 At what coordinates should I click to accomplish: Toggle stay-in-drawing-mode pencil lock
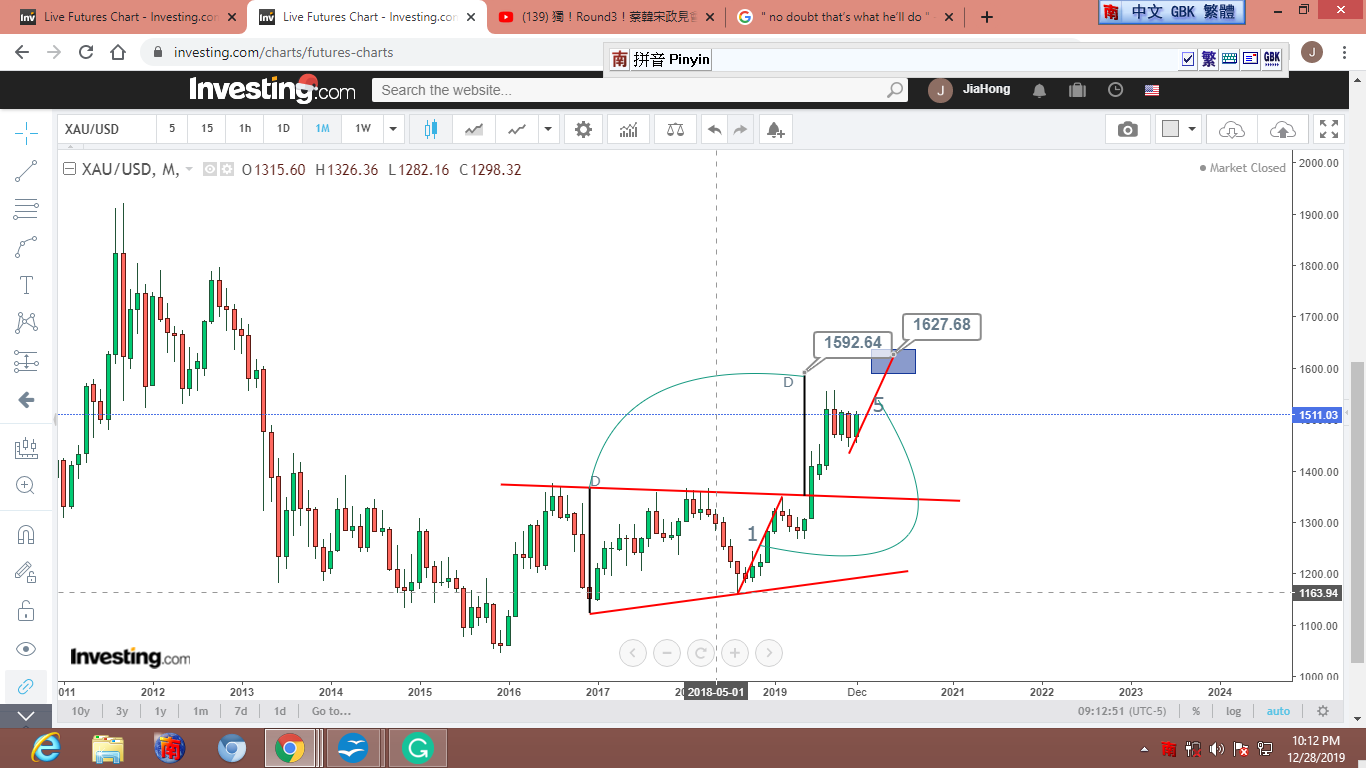coord(26,572)
